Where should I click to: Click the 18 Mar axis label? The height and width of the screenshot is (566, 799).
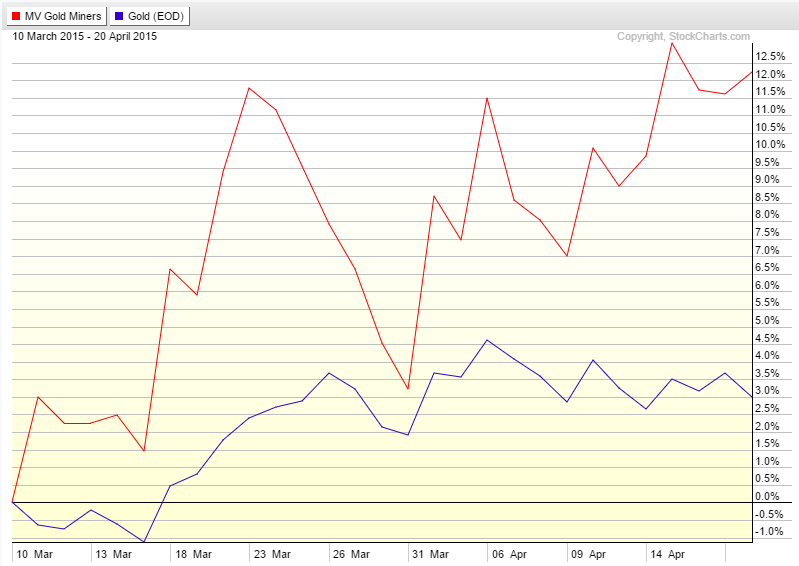click(193, 554)
